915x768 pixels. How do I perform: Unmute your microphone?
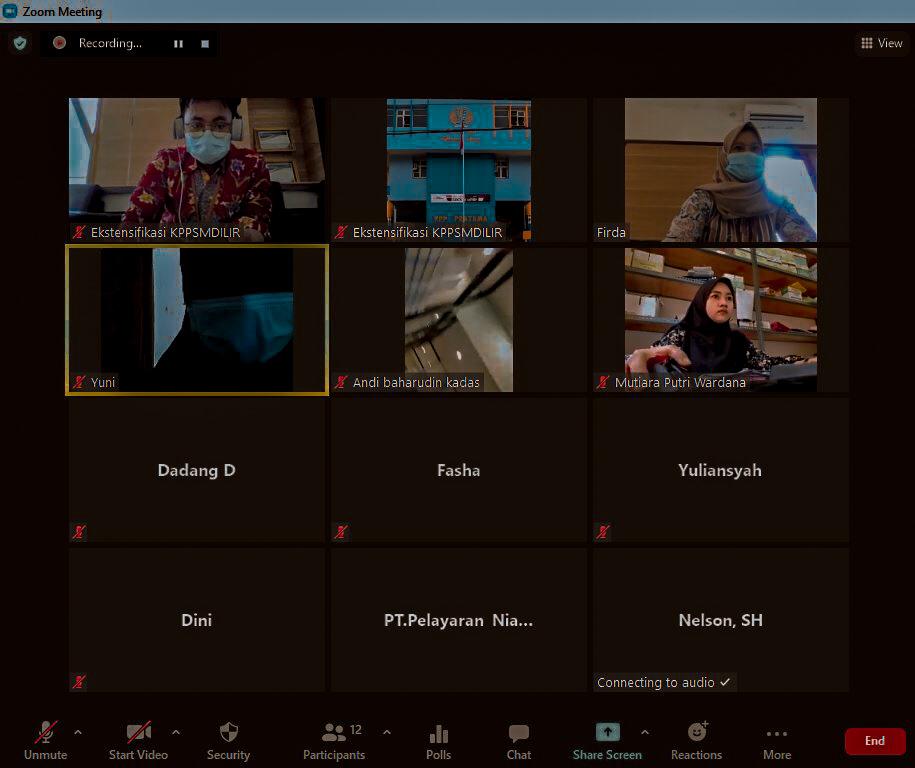[46, 740]
